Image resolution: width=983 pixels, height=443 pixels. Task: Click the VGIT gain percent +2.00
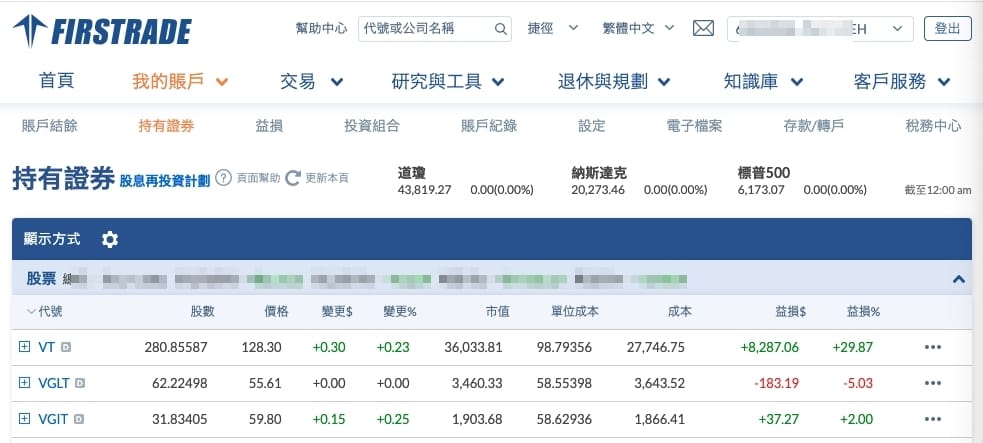tap(857, 419)
